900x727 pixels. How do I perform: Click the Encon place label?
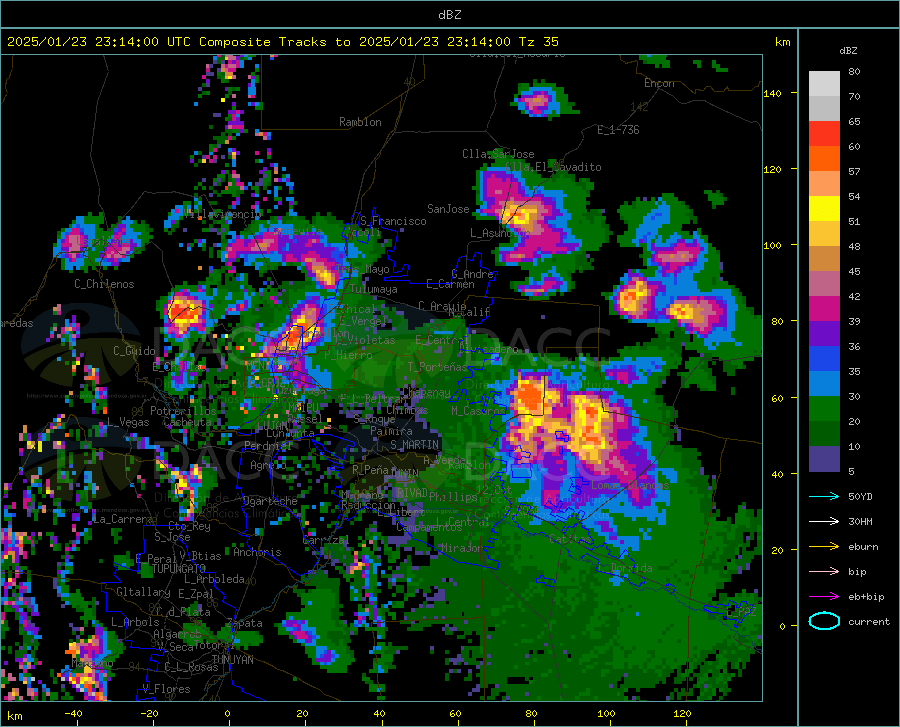(x=659, y=83)
